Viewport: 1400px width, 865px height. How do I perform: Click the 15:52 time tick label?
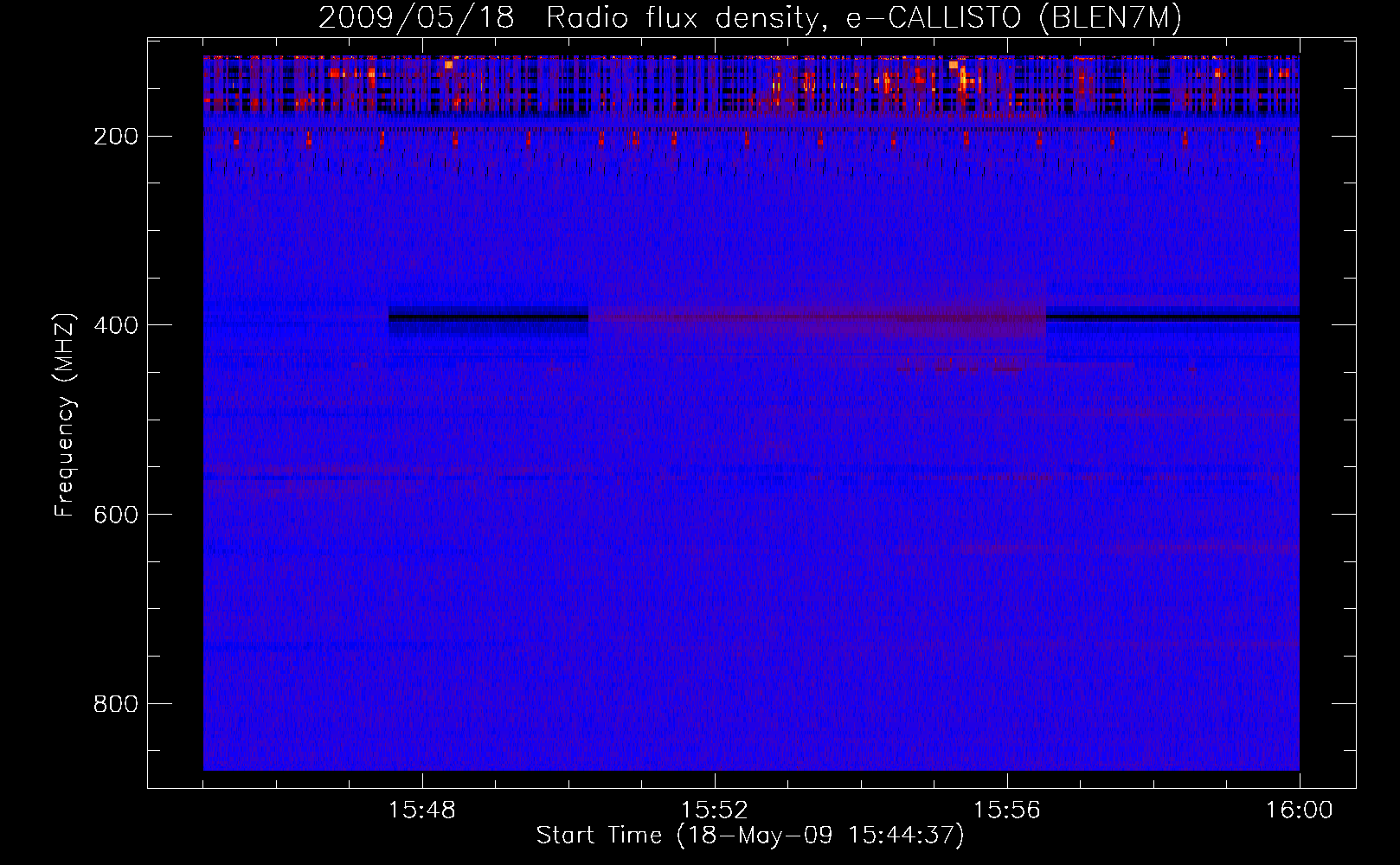(x=715, y=811)
